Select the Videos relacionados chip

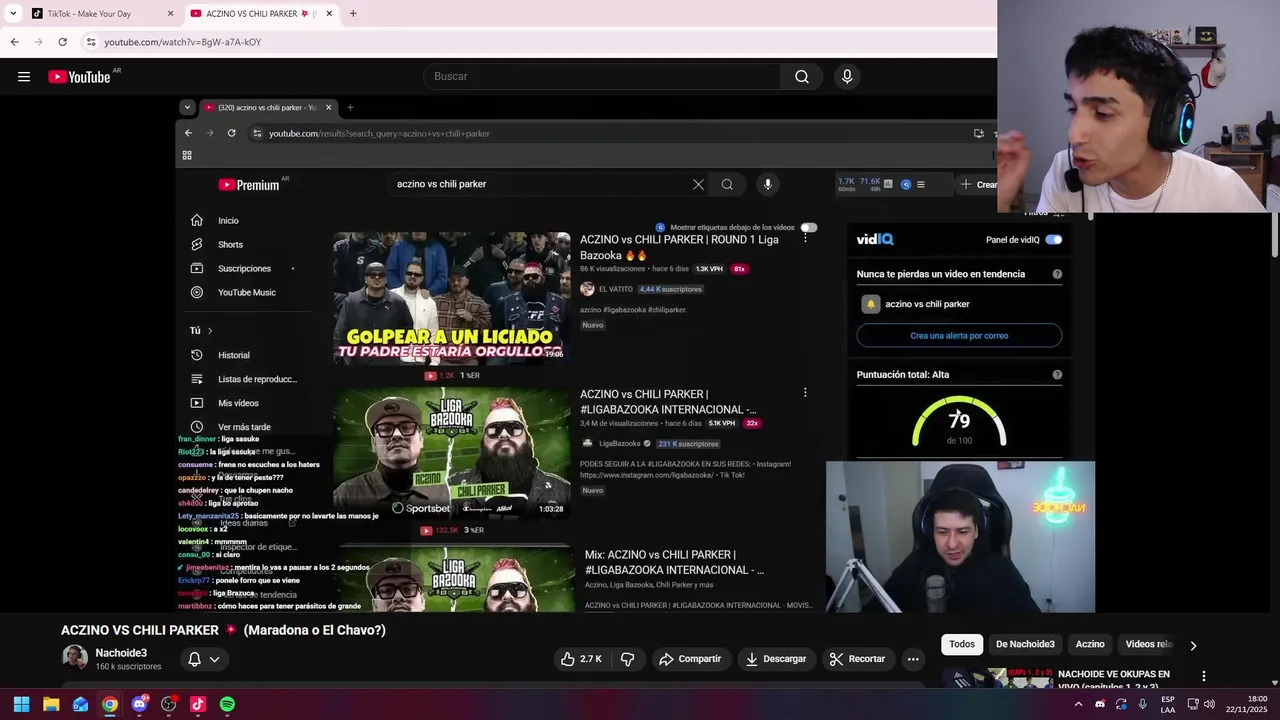click(x=1147, y=644)
